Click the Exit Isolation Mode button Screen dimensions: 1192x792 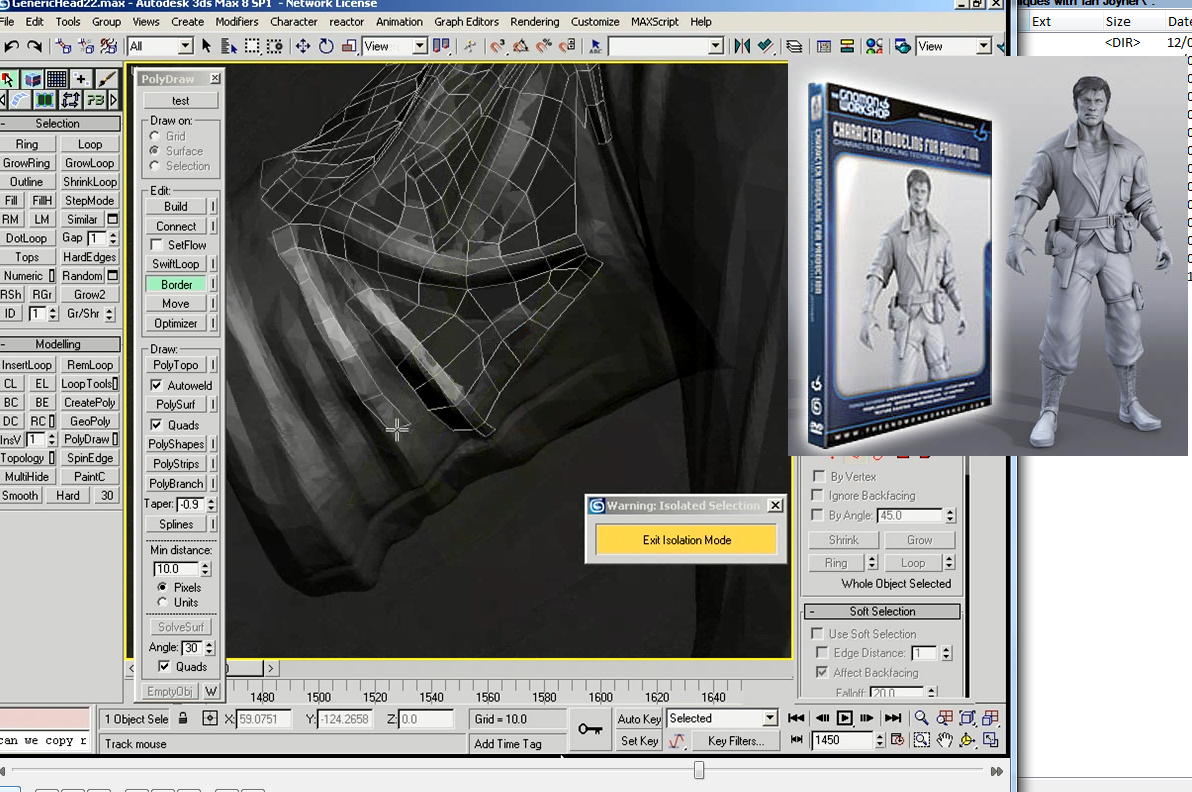(x=686, y=540)
